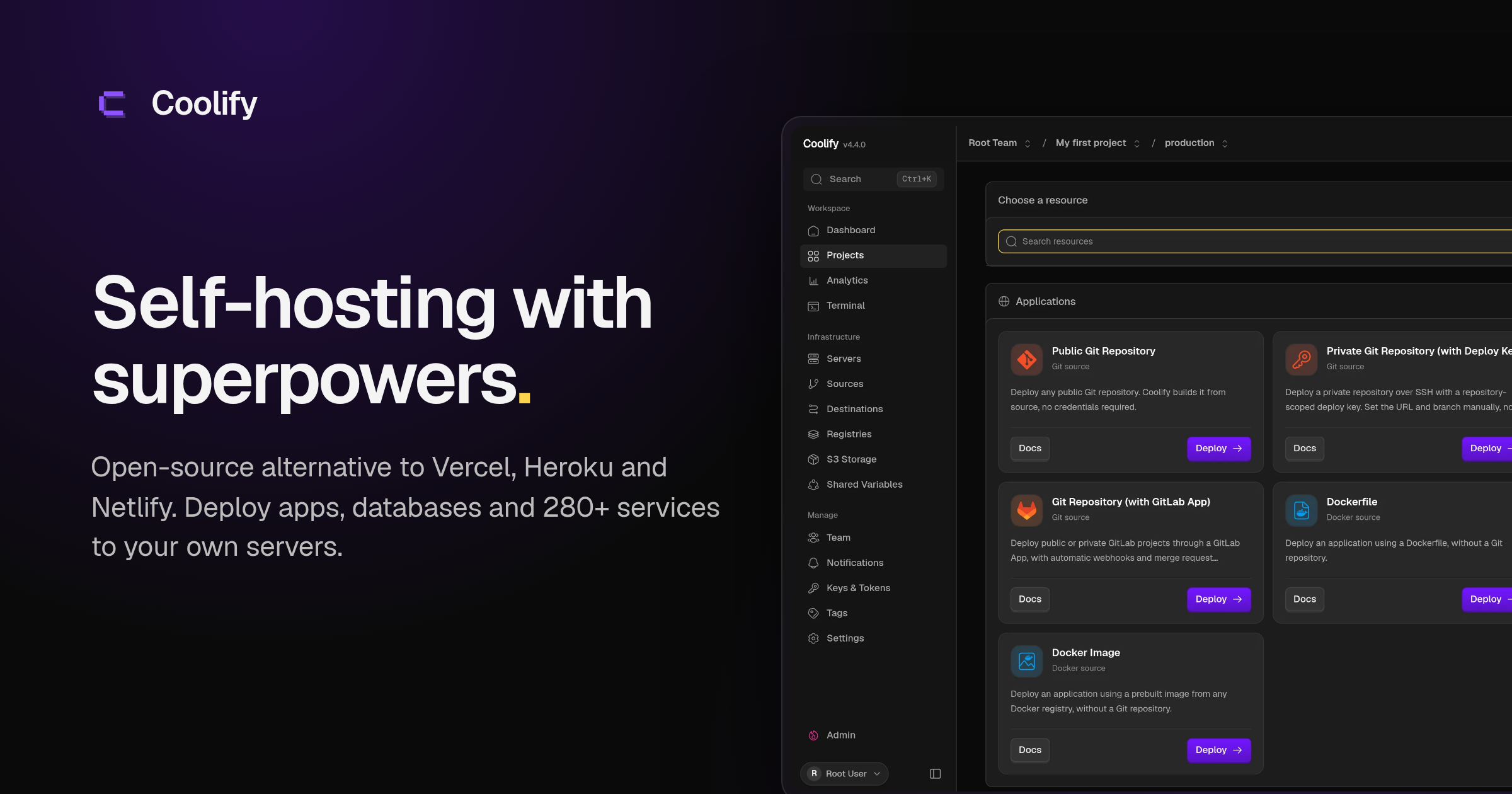The height and width of the screenshot is (794, 1512).
Task: Deploy the Public Git Repository
Action: pos(1218,448)
